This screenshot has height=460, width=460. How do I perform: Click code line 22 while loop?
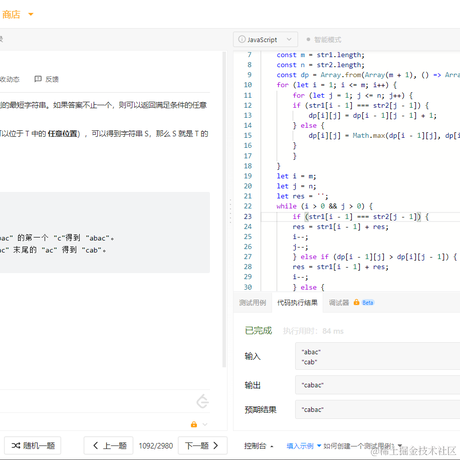(324, 206)
